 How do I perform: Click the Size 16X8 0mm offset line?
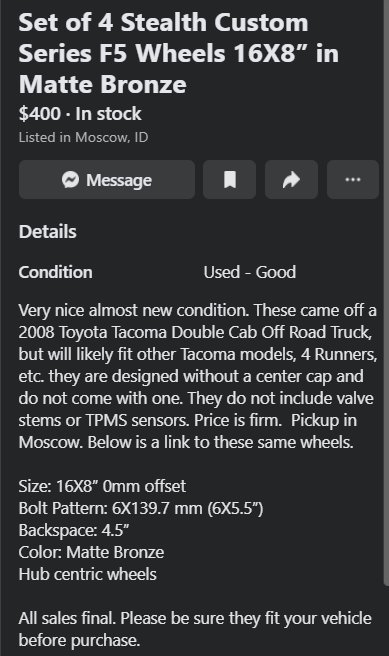(x=102, y=486)
